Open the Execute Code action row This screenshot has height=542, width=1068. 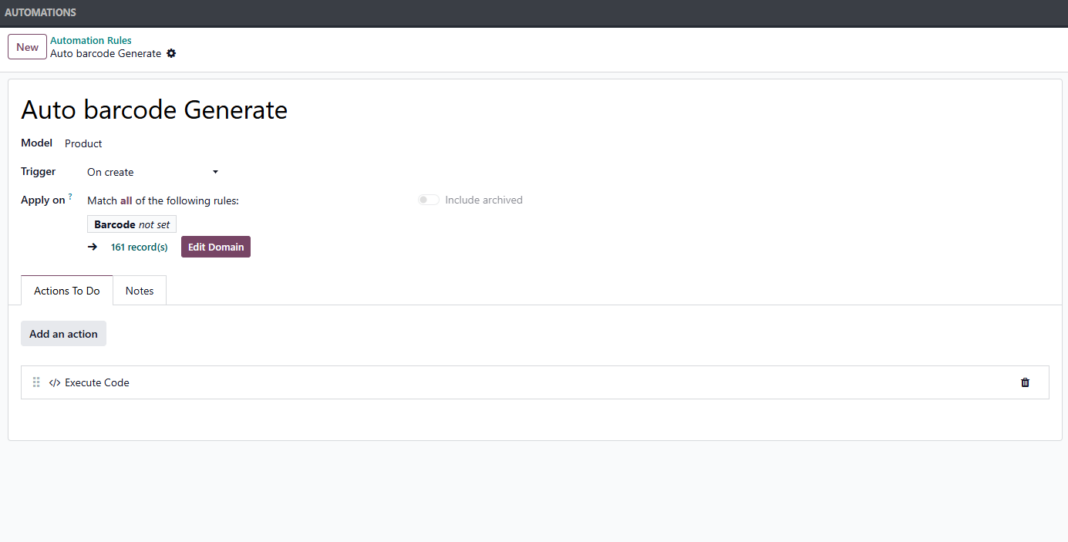[x=500, y=382]
